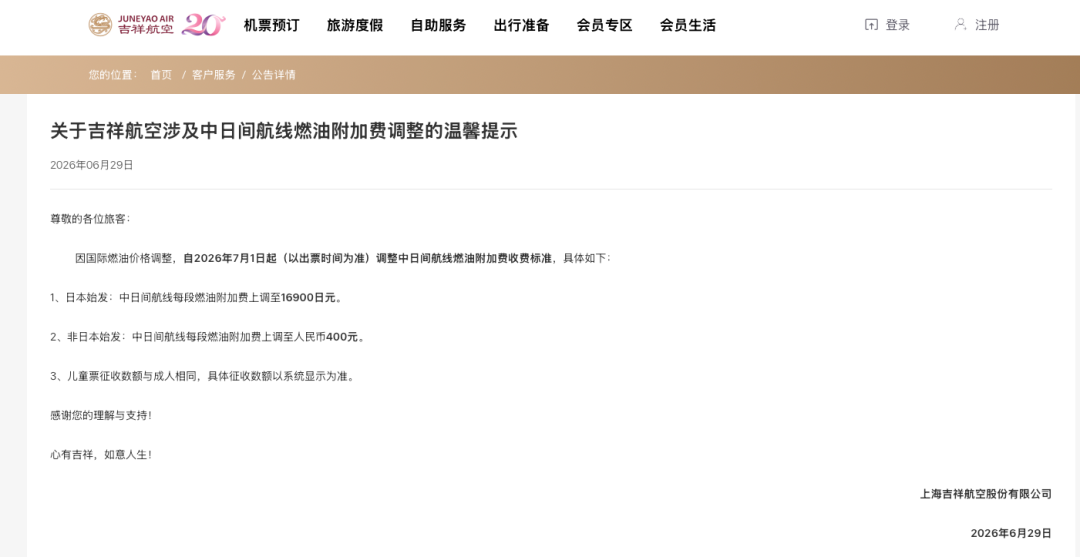1080x557 pixels.
Task: Open the 旅游度假 menu
Action: [355, 25]
